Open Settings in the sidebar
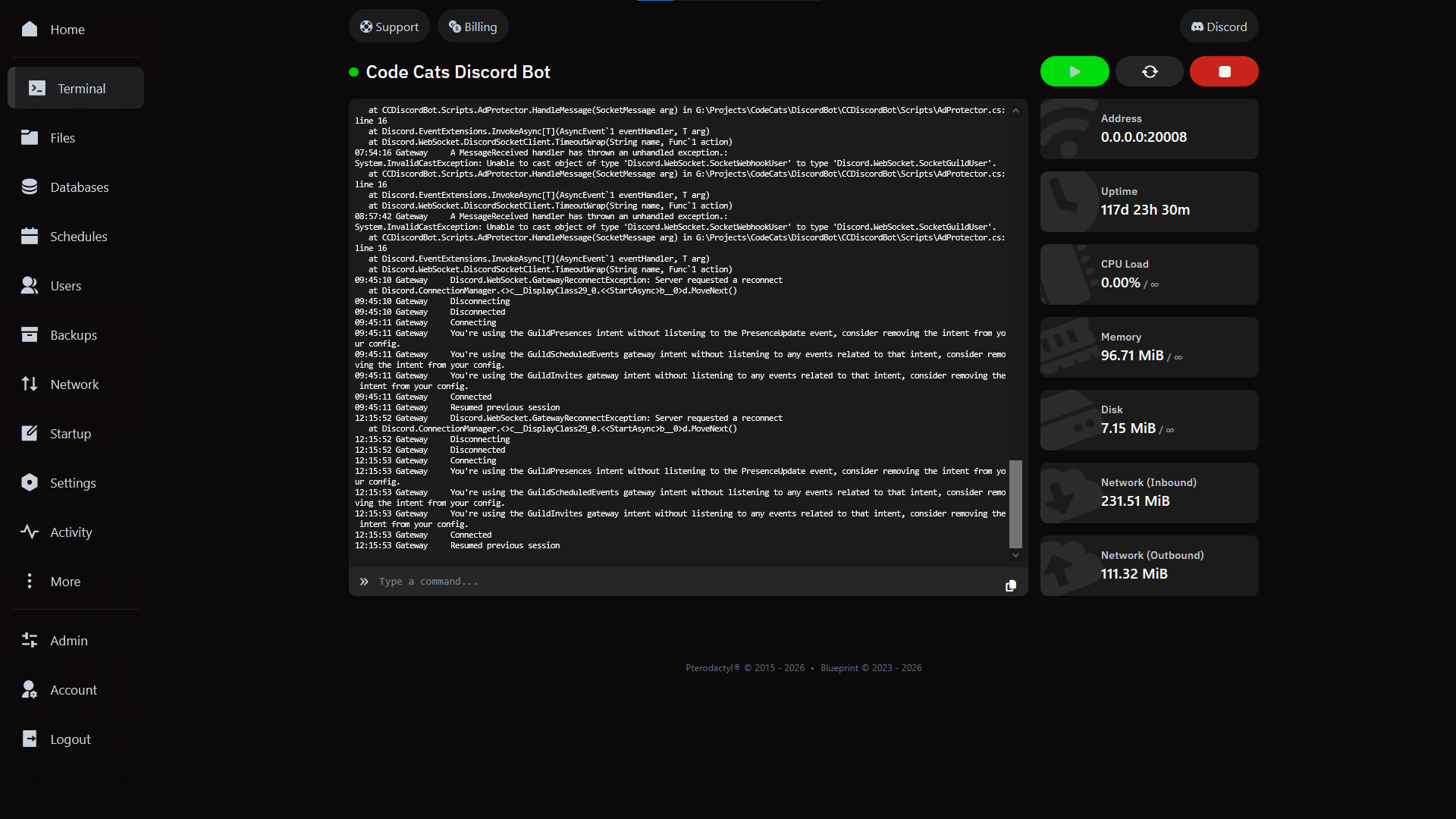Screen dimensions: 1456x819 click(76, 482)
